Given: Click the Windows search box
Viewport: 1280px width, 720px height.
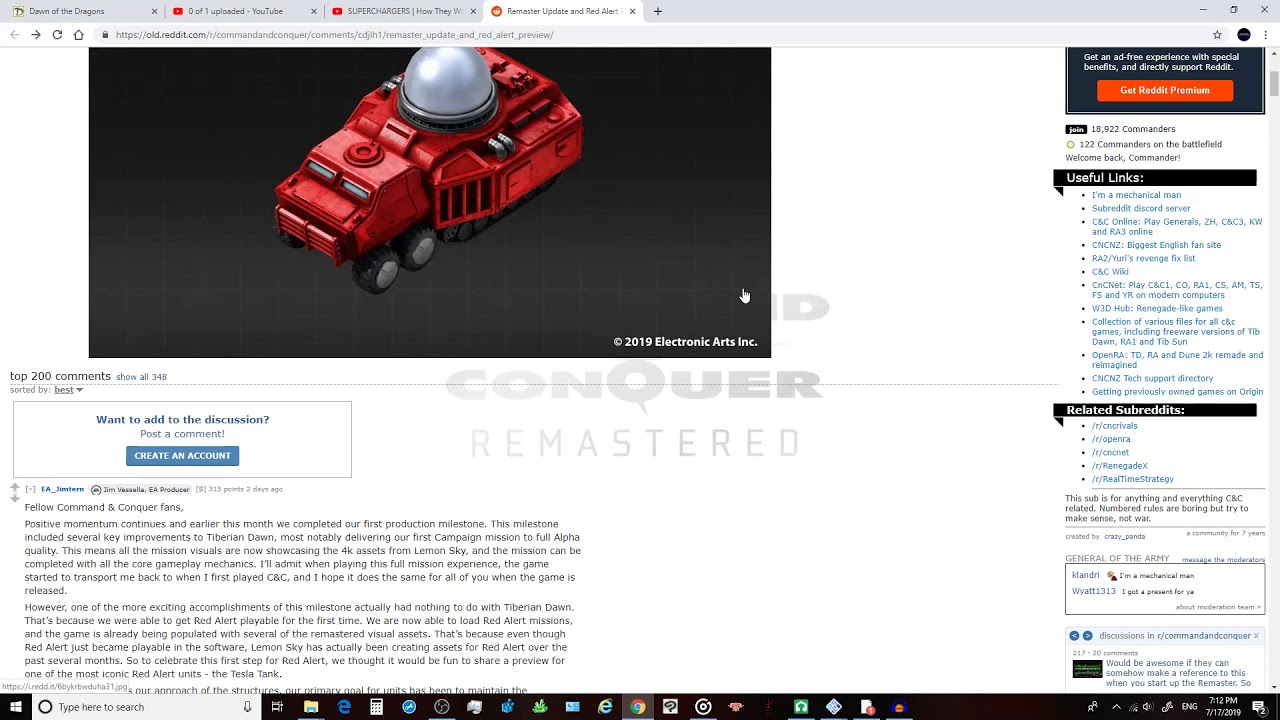Looking at the screenshot, I should pyautogui.click(x=146, y=707).
